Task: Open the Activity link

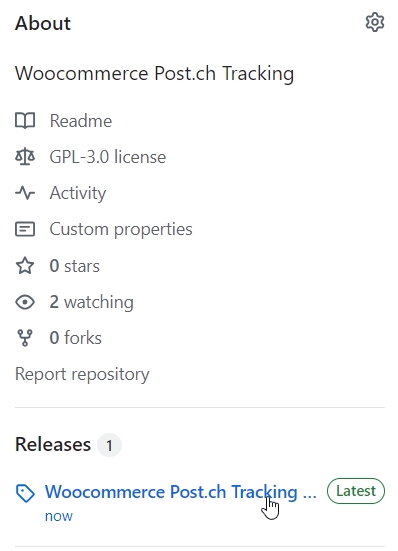Action: coord(78,193)
